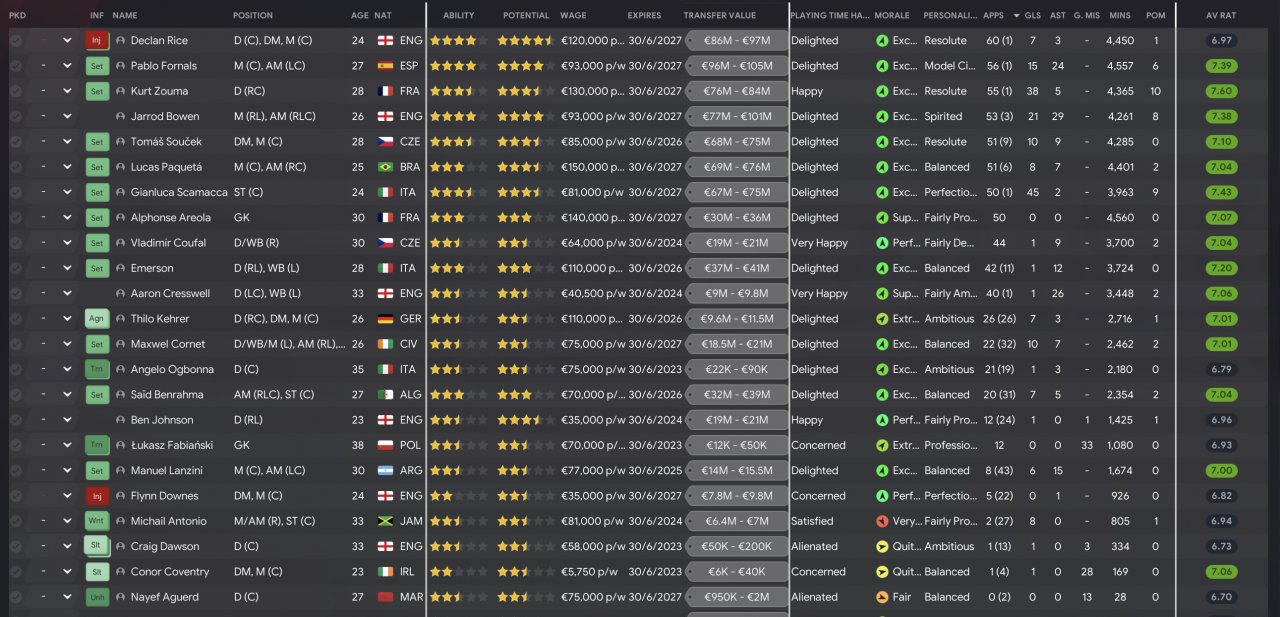1280x617 pixels.
Task: Tick the selection checkbox for Pablo Fornals
Action: pyautogui.click(x=16, y=66)
